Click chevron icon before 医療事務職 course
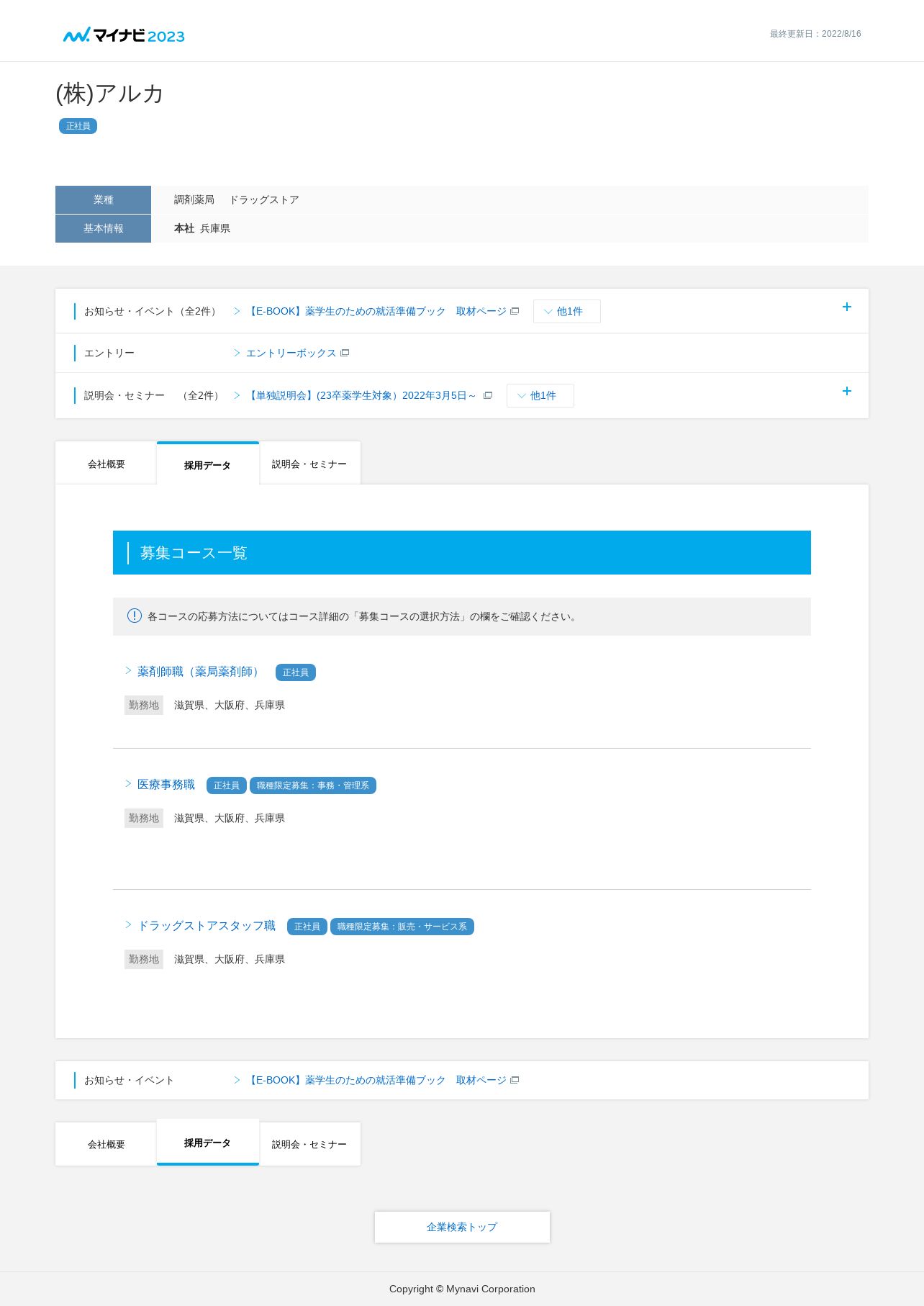Image resolution: width=924 pixels, height=1306 pixels. point(128,783)
